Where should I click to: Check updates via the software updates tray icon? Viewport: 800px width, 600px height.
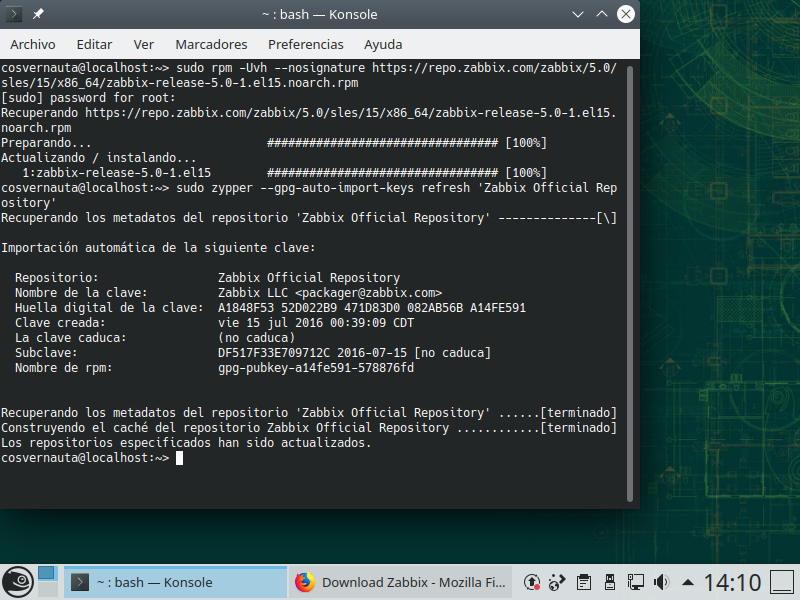[530, 581]
